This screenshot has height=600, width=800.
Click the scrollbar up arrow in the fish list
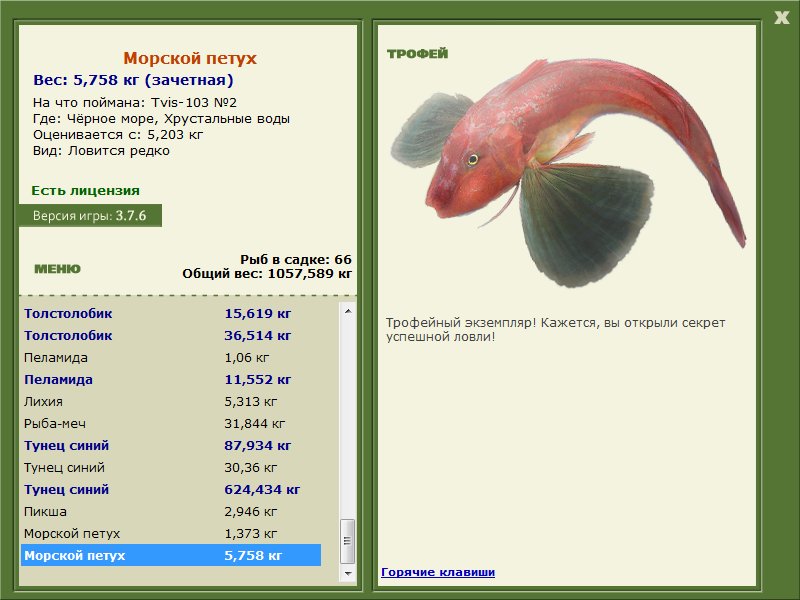point(348,311)
